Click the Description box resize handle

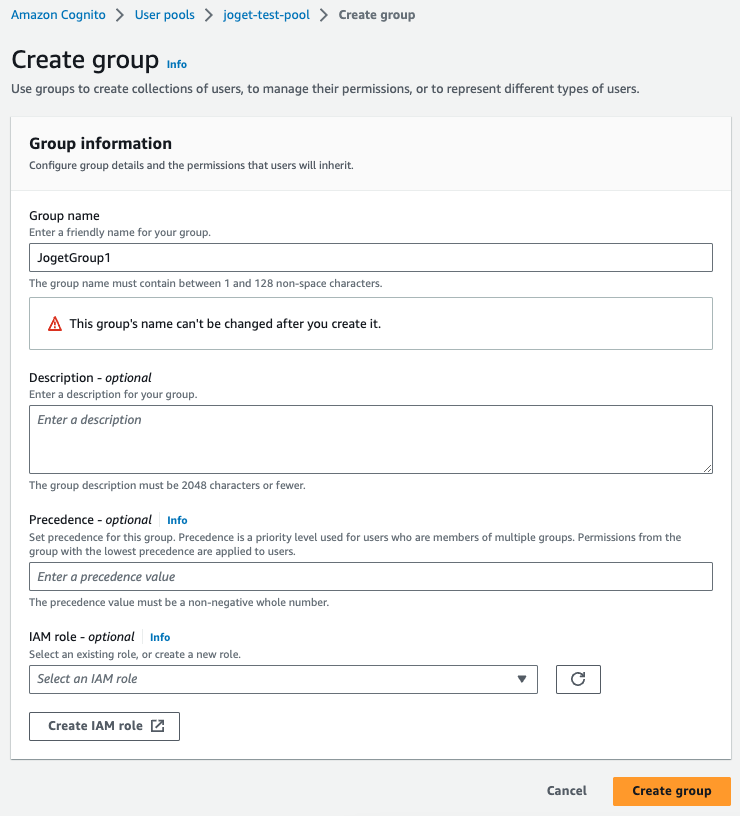707,467
